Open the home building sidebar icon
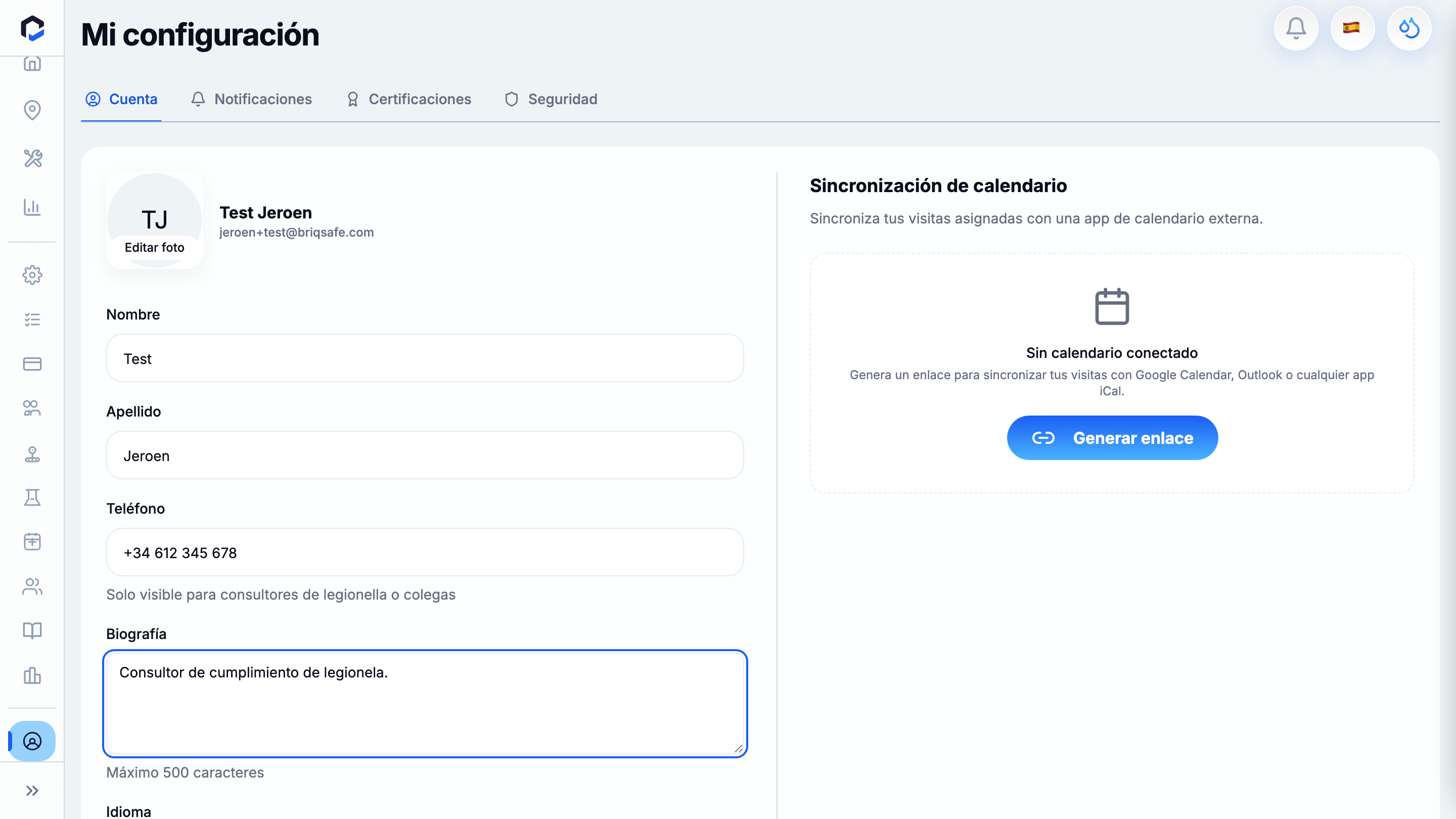1456x819 pixels. (x=32, y=63)
